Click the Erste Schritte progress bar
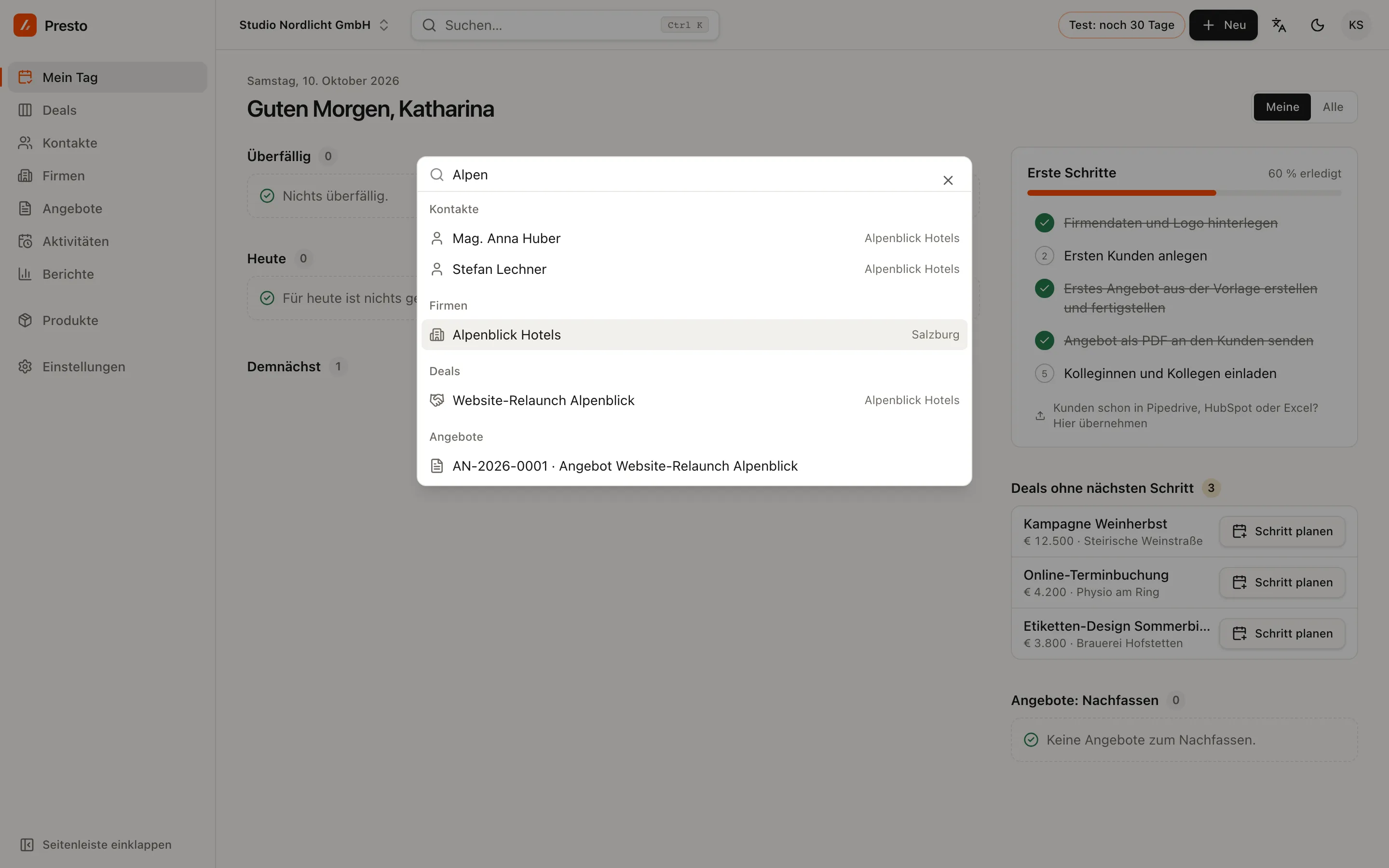Image resolution: width=1389 pixels, height=868 pixels. pyautogui.click(x=1184, y=193)
